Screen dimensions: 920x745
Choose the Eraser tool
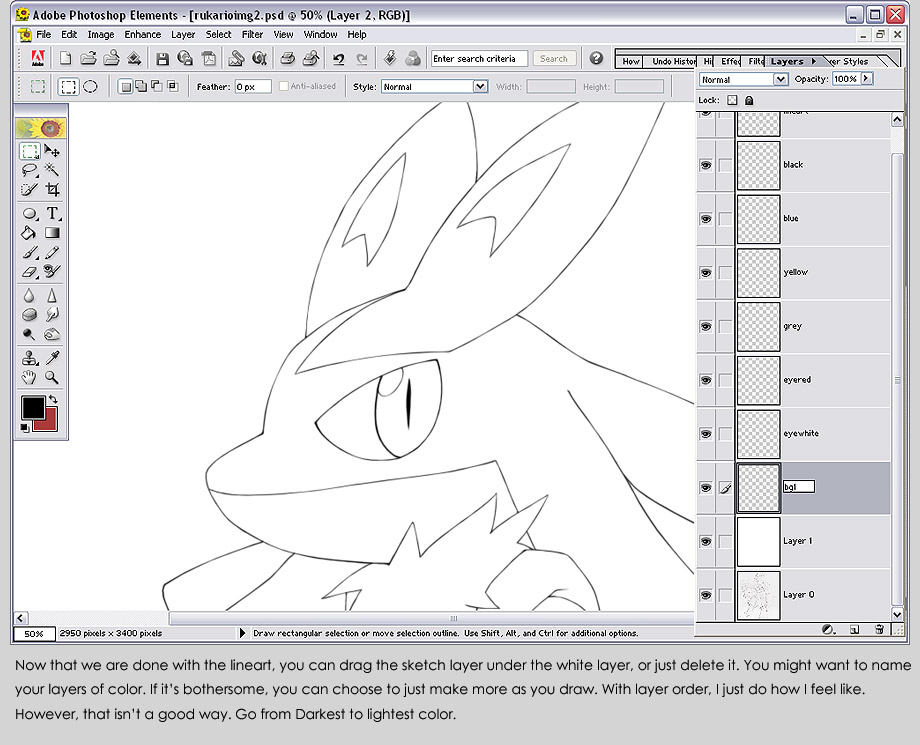[29, 272]
